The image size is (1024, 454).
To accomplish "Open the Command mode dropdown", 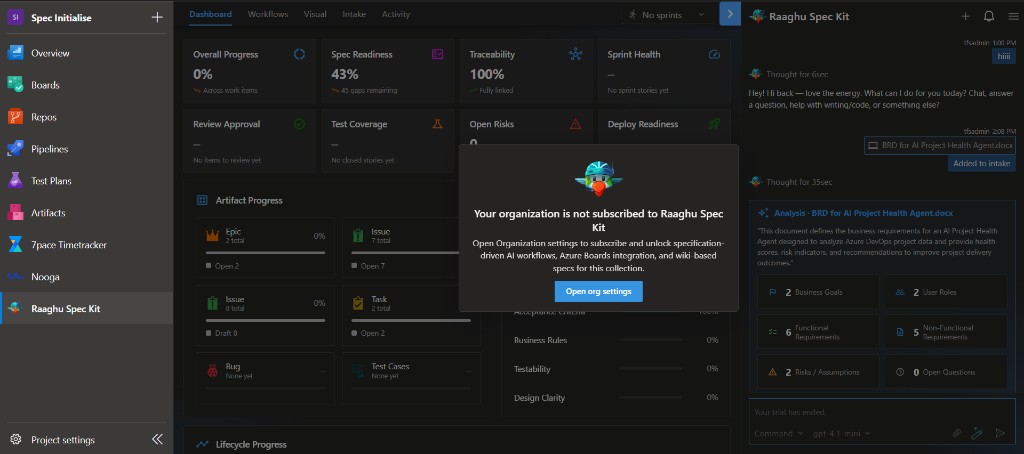I will (778, 433).
